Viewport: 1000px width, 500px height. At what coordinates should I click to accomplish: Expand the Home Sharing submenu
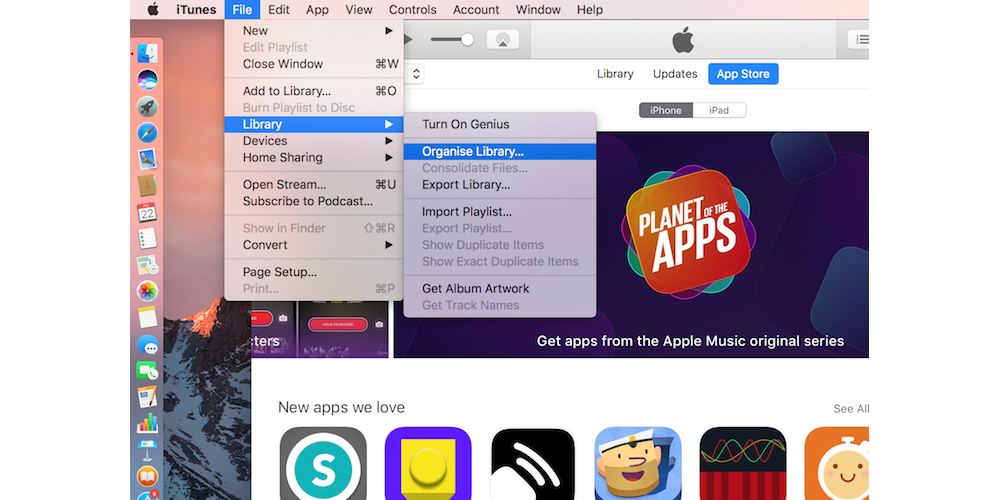[x=314, y=158]
